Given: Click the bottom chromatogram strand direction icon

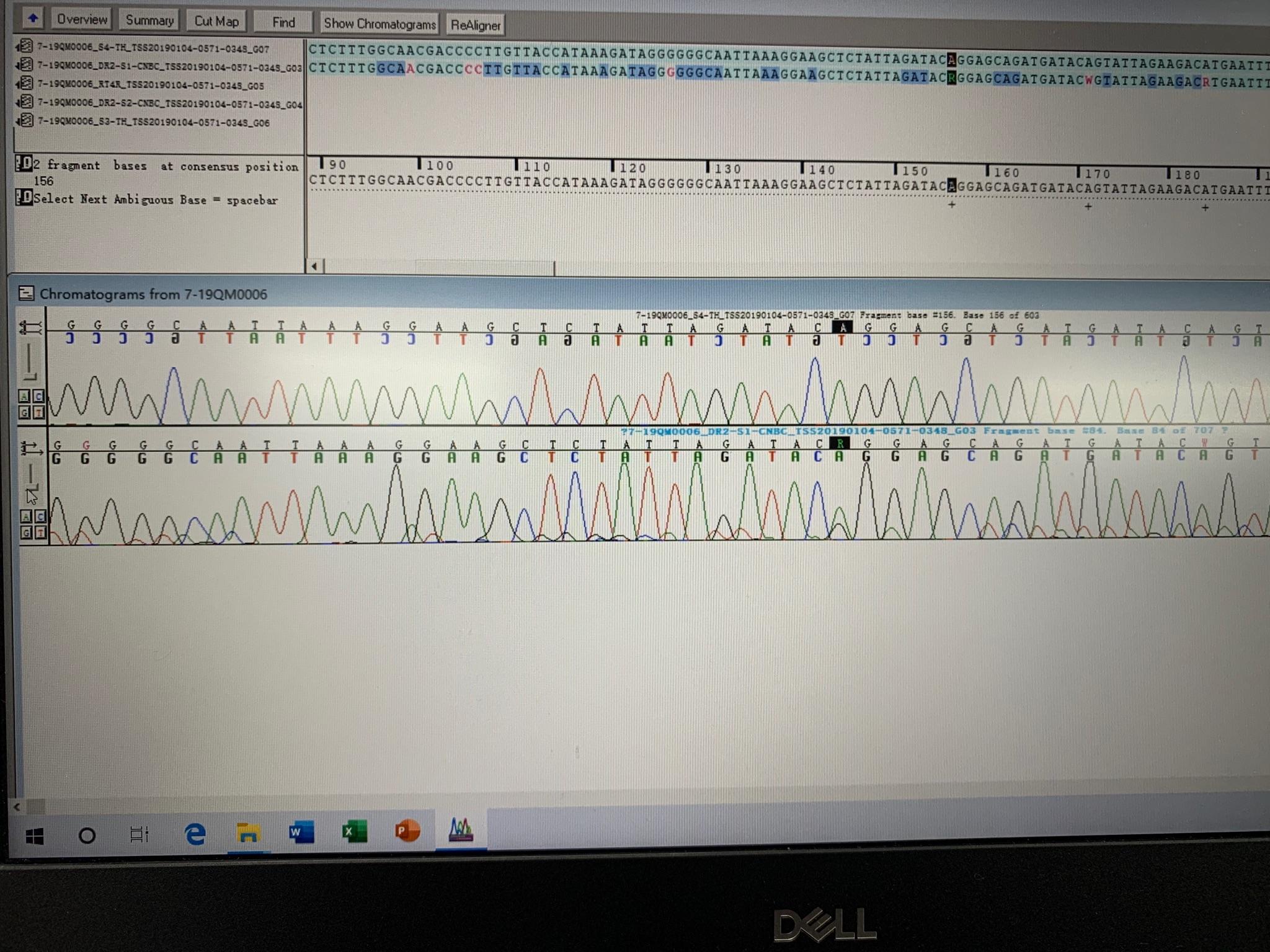Looking at the screenshot, I should tap(31, 447).
